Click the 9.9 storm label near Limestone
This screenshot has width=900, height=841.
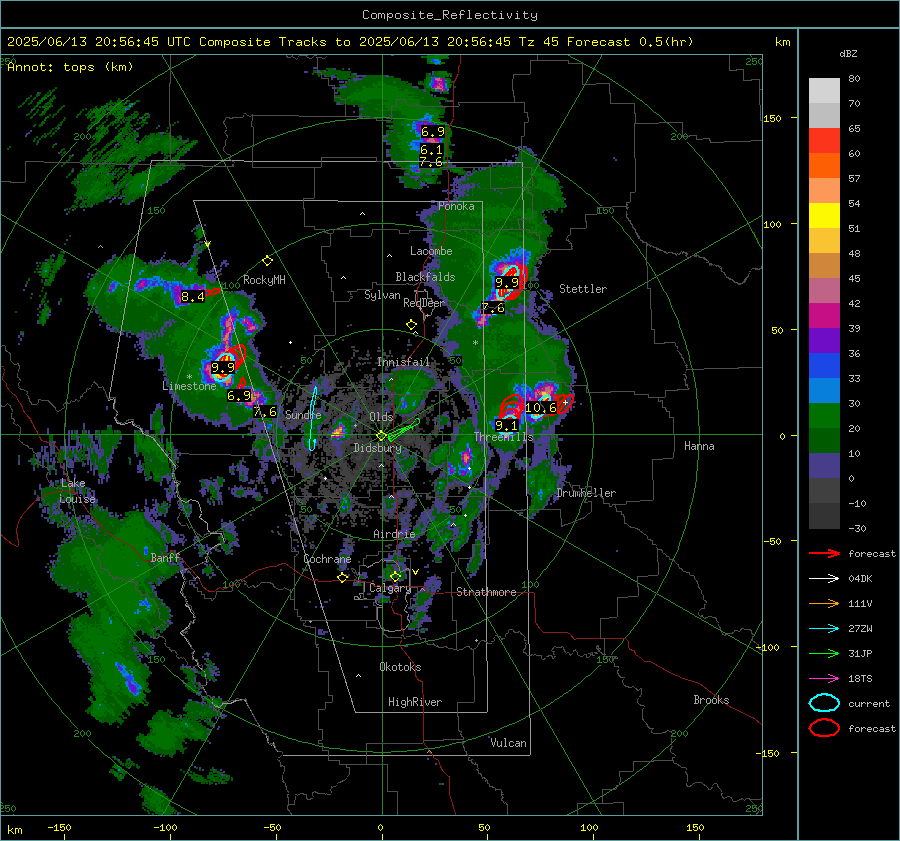click(x=223, y=367)
